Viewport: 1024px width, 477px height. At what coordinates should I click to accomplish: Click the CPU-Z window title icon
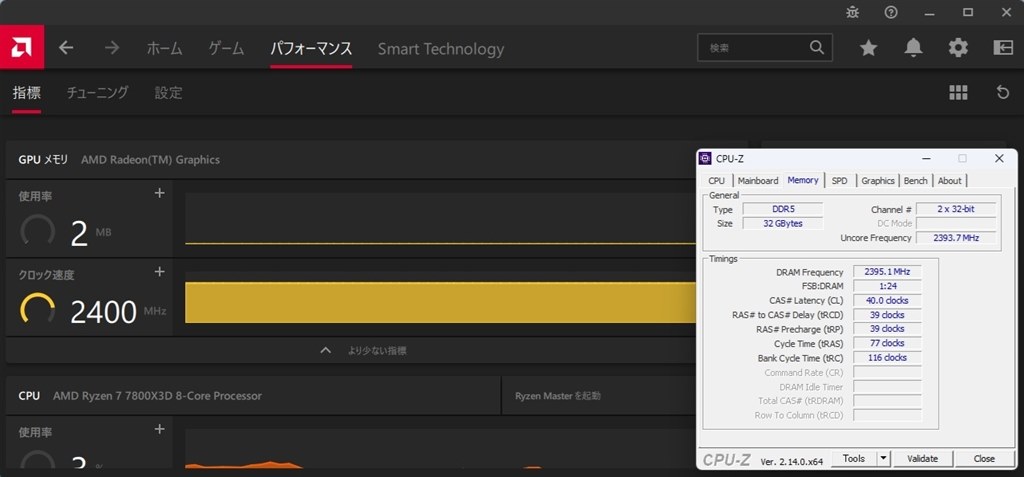(x=705, y=158)
